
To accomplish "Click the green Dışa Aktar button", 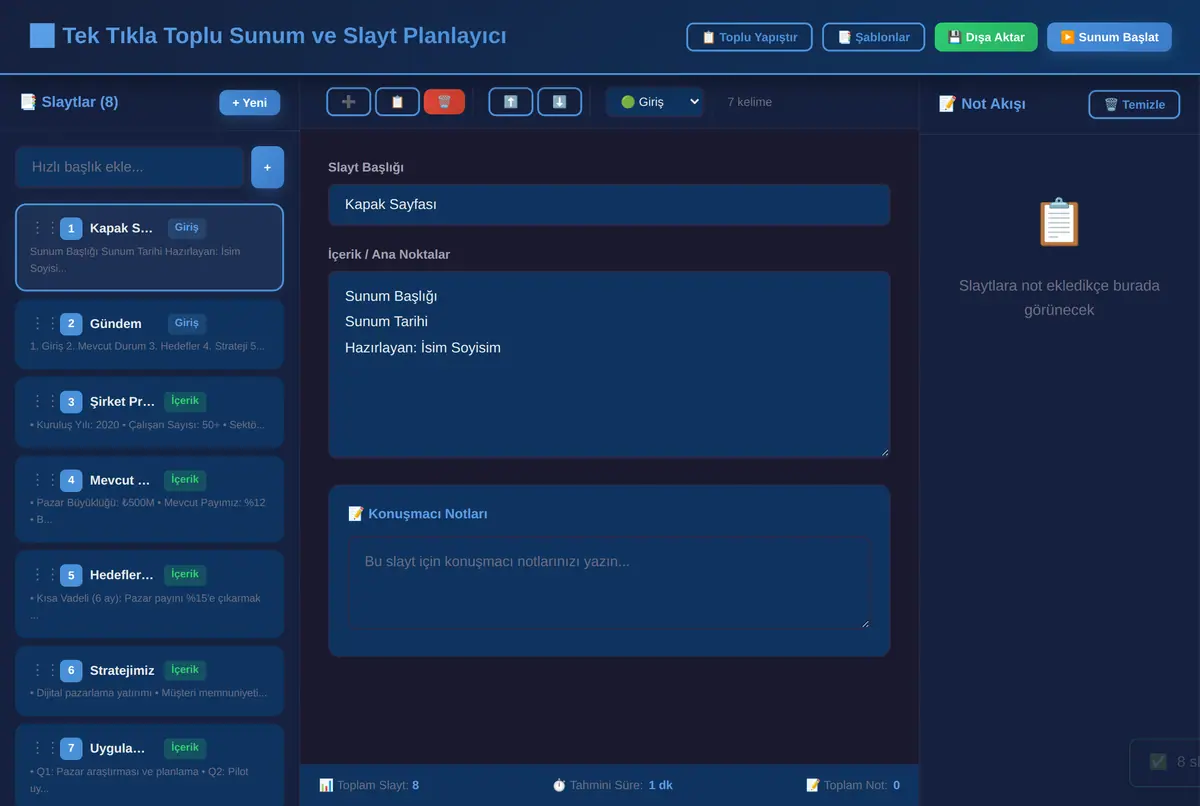I will tap(986, 37).
